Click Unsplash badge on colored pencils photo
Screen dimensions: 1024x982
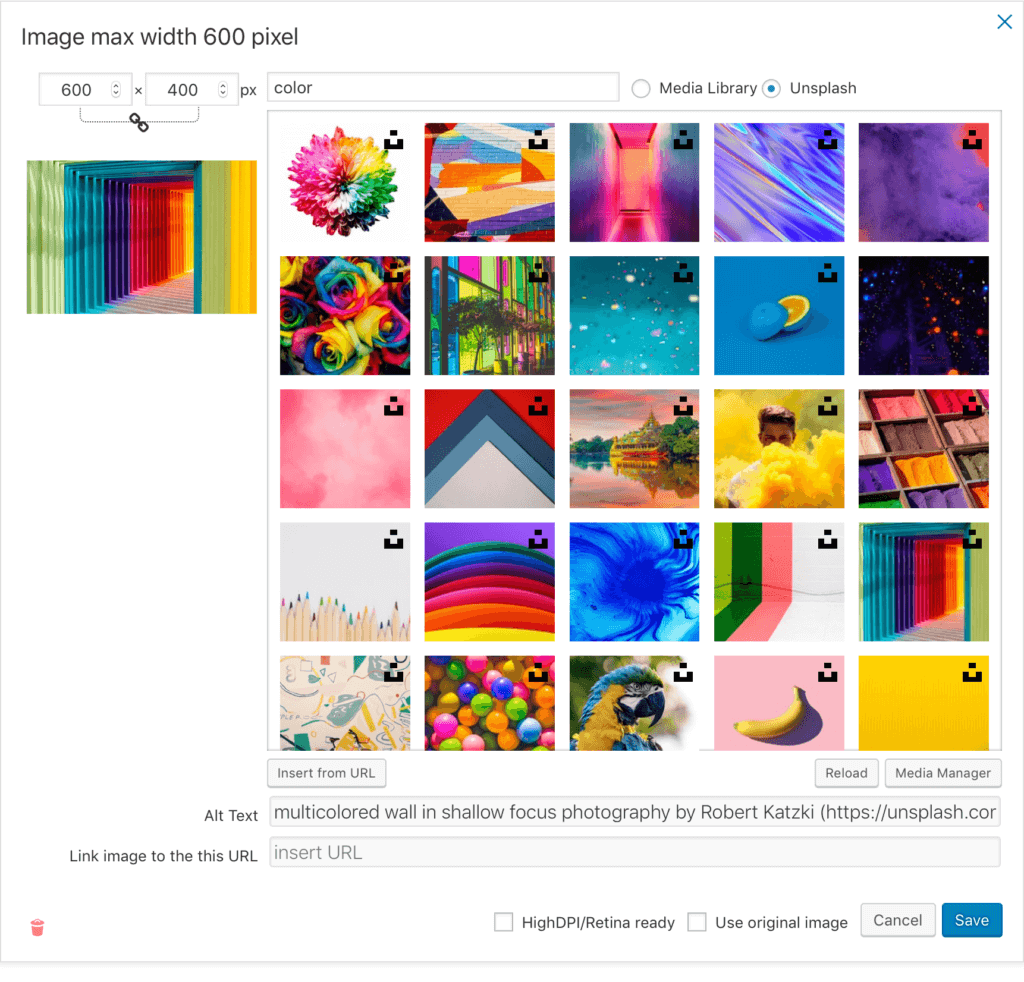click(x=394, y=539)
